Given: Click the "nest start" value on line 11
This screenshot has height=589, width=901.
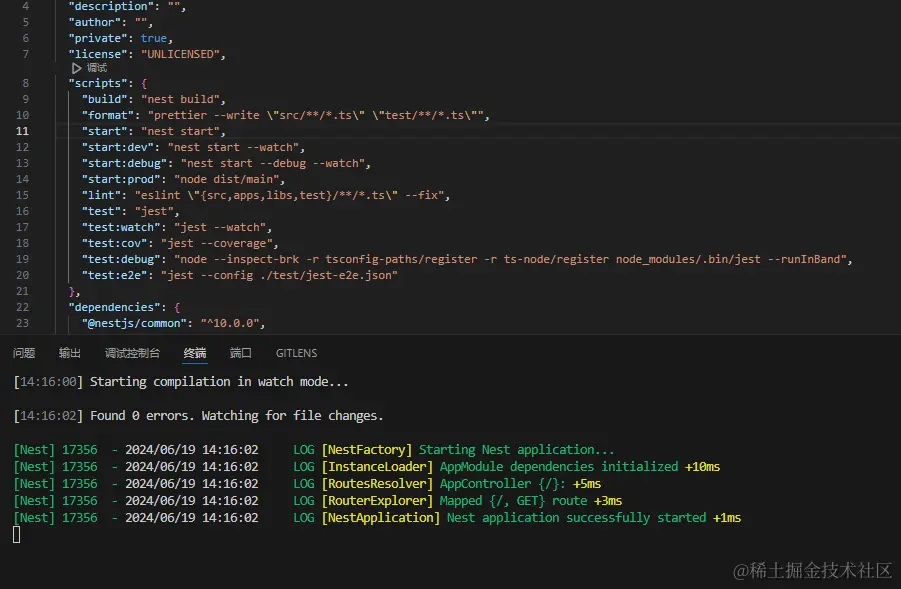Looking at the screenshot, I should coord(180,131).
